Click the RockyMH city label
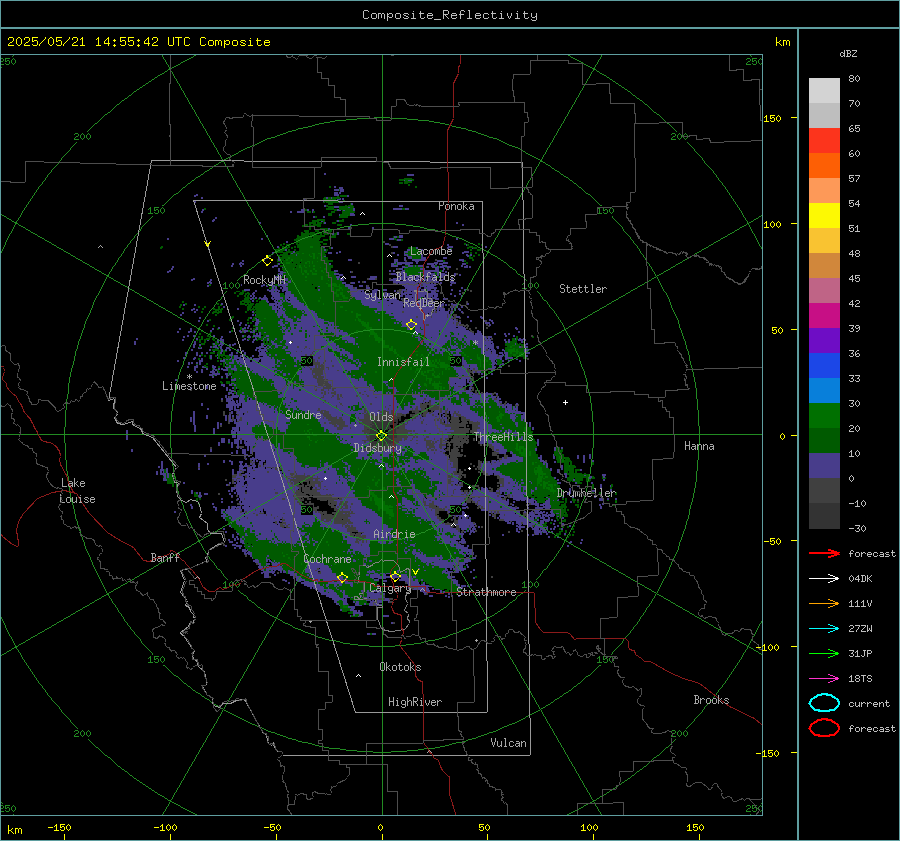This screenshot has width=900, height=841. click(264, 280)
